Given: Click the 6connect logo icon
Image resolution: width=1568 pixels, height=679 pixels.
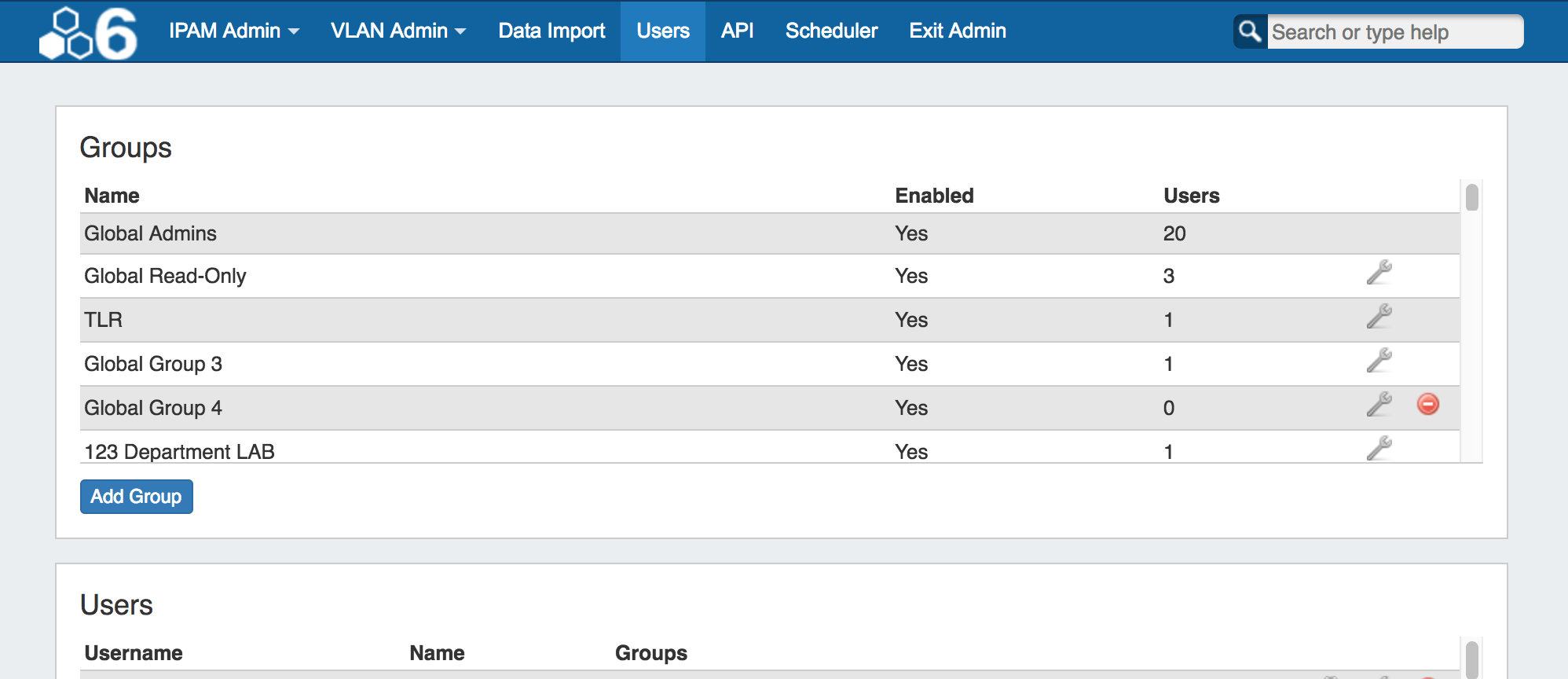Looking at the screenshot, I should [88, 33].
